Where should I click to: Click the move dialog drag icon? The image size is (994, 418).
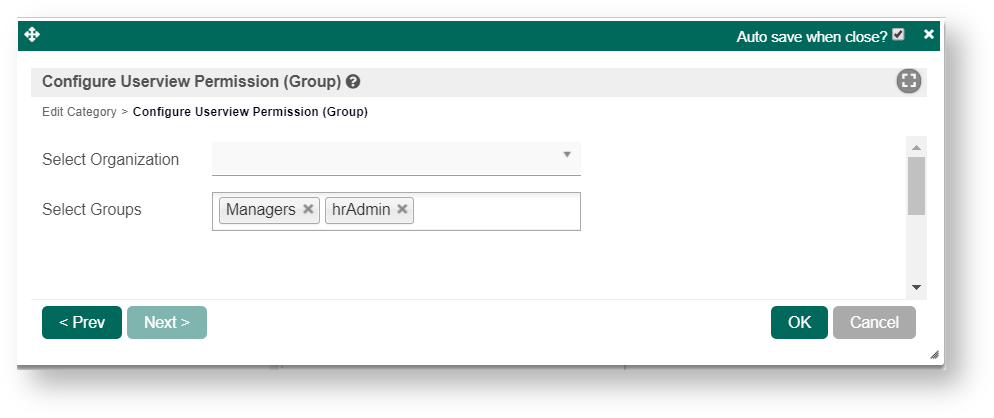click(32, 35)
